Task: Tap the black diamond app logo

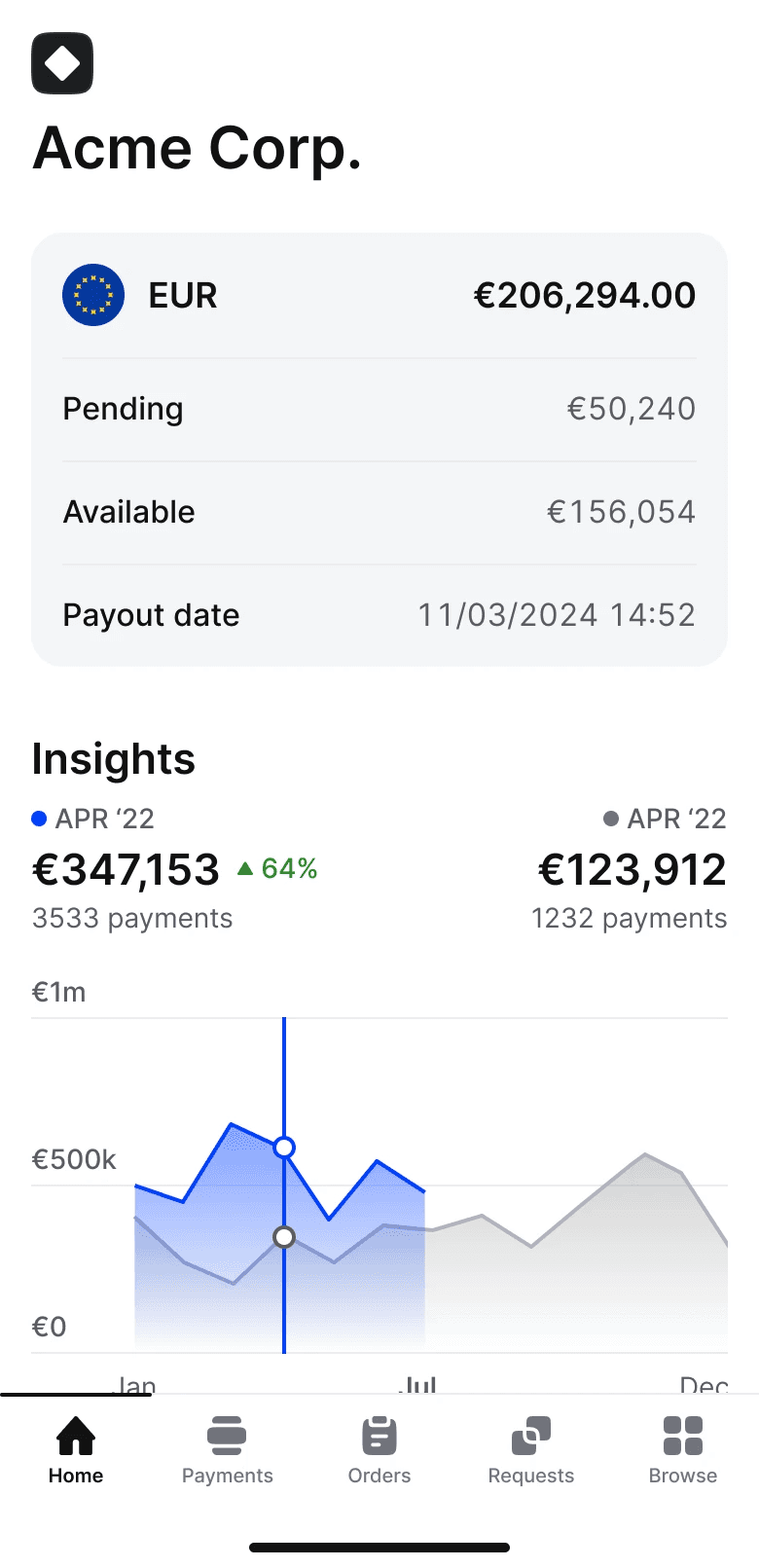Action: (62, 63)
